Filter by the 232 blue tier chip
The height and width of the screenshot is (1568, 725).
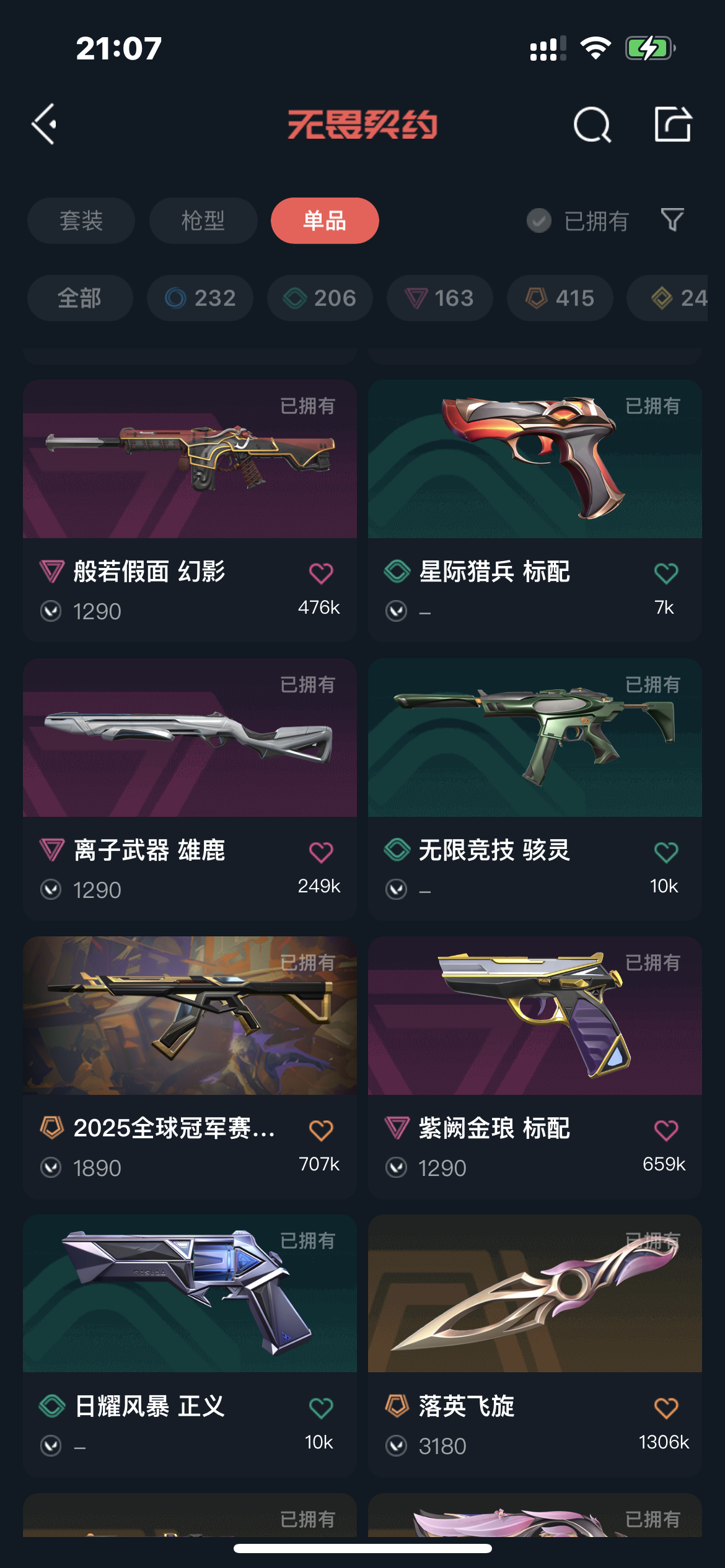tap(200, 298)
